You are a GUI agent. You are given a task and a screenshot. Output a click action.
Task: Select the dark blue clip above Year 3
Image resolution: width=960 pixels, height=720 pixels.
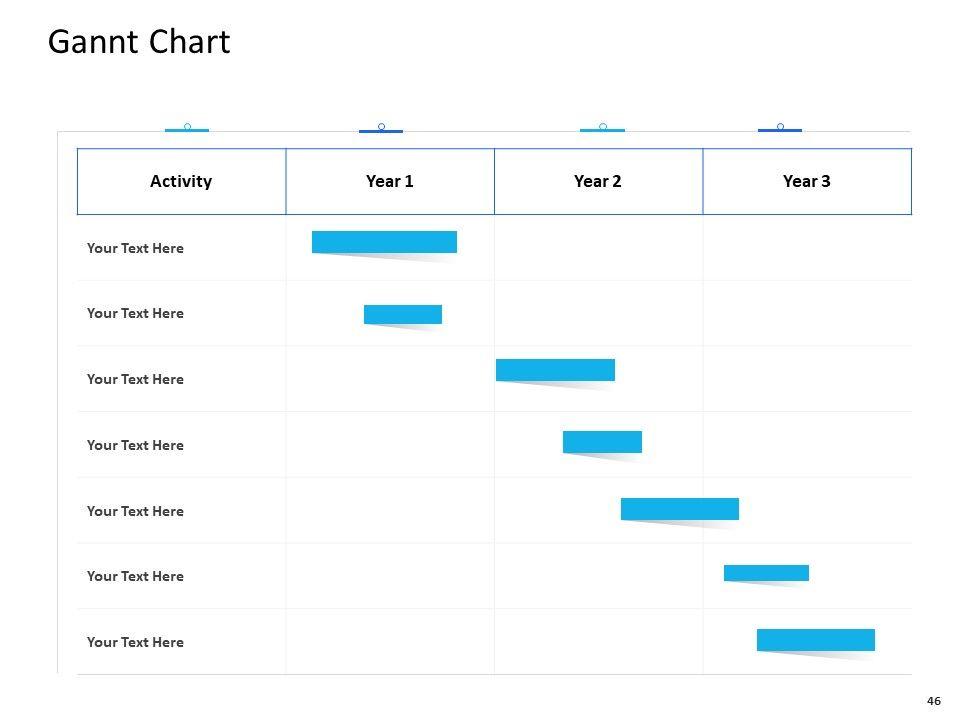pyautogui.click(x=780, y=129)
